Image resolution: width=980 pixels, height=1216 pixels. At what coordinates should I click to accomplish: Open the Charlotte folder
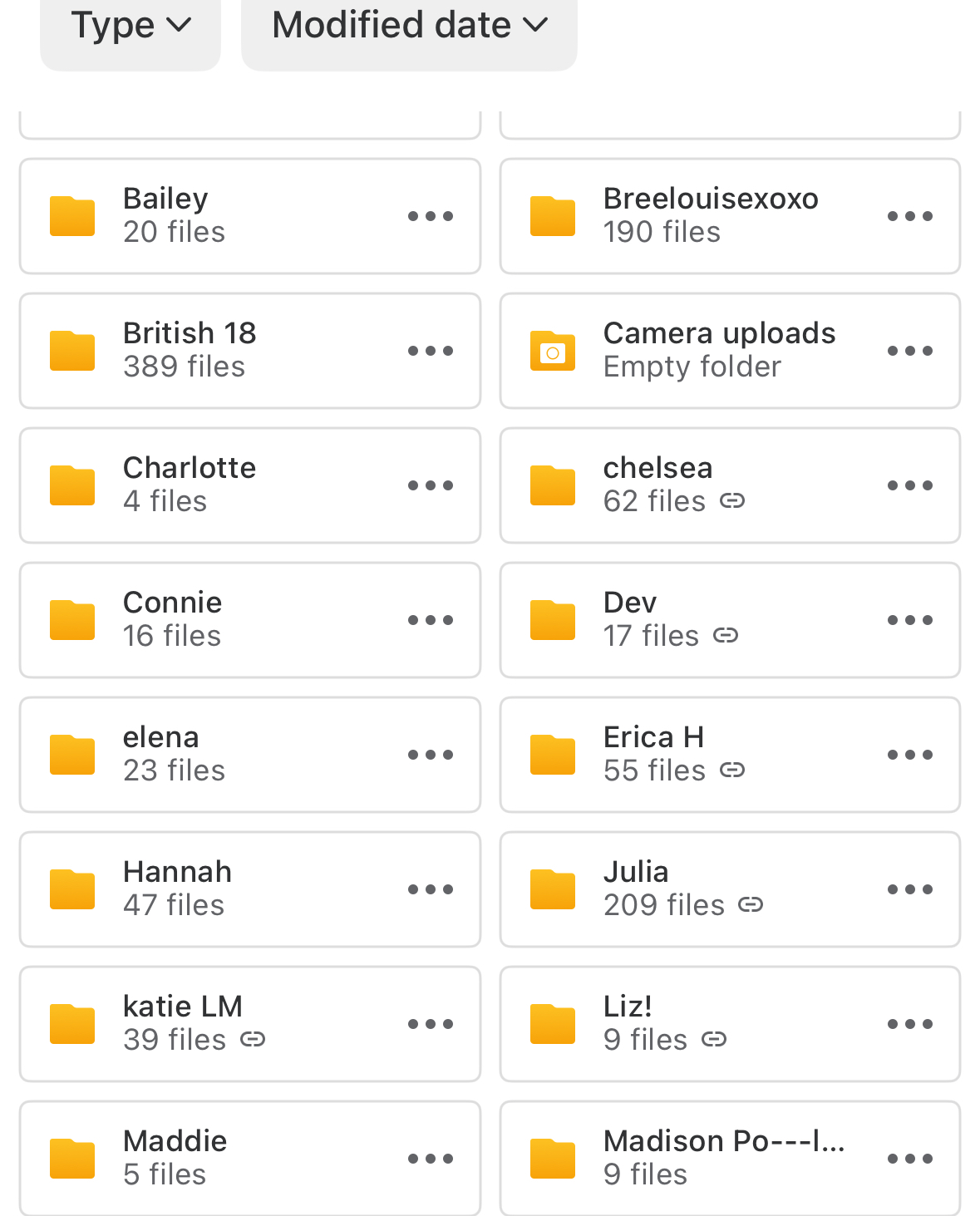pyautogui.click(x=190, y=485)
